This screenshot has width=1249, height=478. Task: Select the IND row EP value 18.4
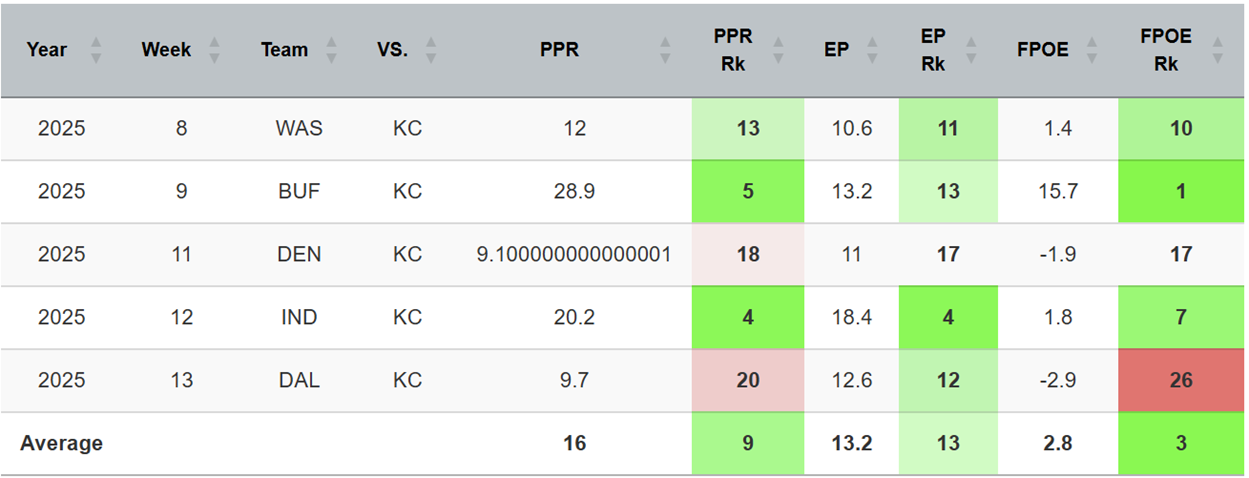[x=851, y=317]
